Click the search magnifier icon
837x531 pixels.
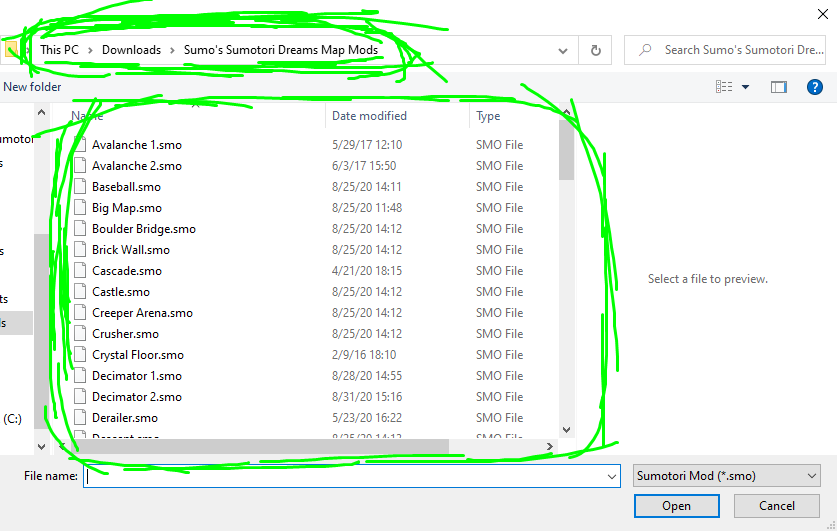tap(646, 50)
